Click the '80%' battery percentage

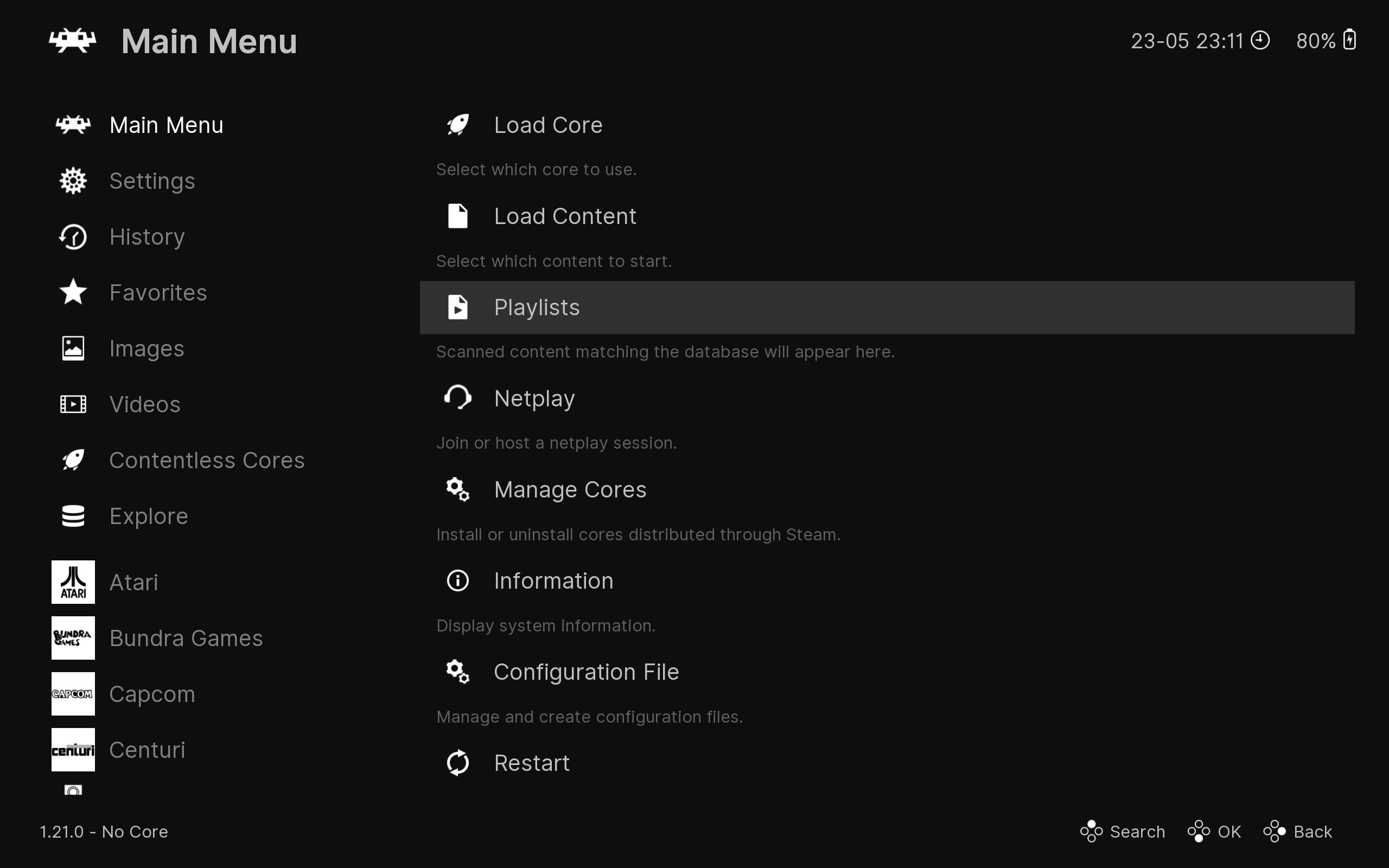click(1316, 41)
